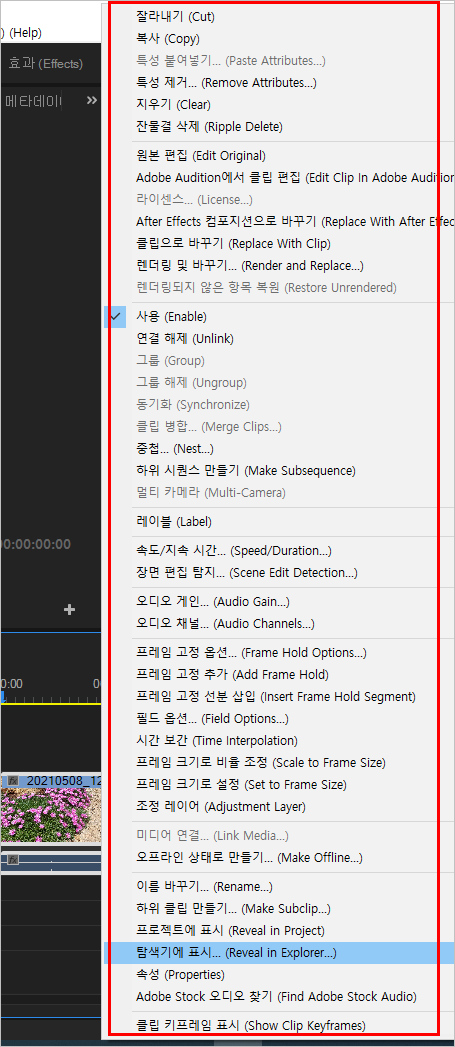This screenshot has height=1047, width=455.
Task: Choose Make Offline... entry
Action: click(x=279, y=857)
